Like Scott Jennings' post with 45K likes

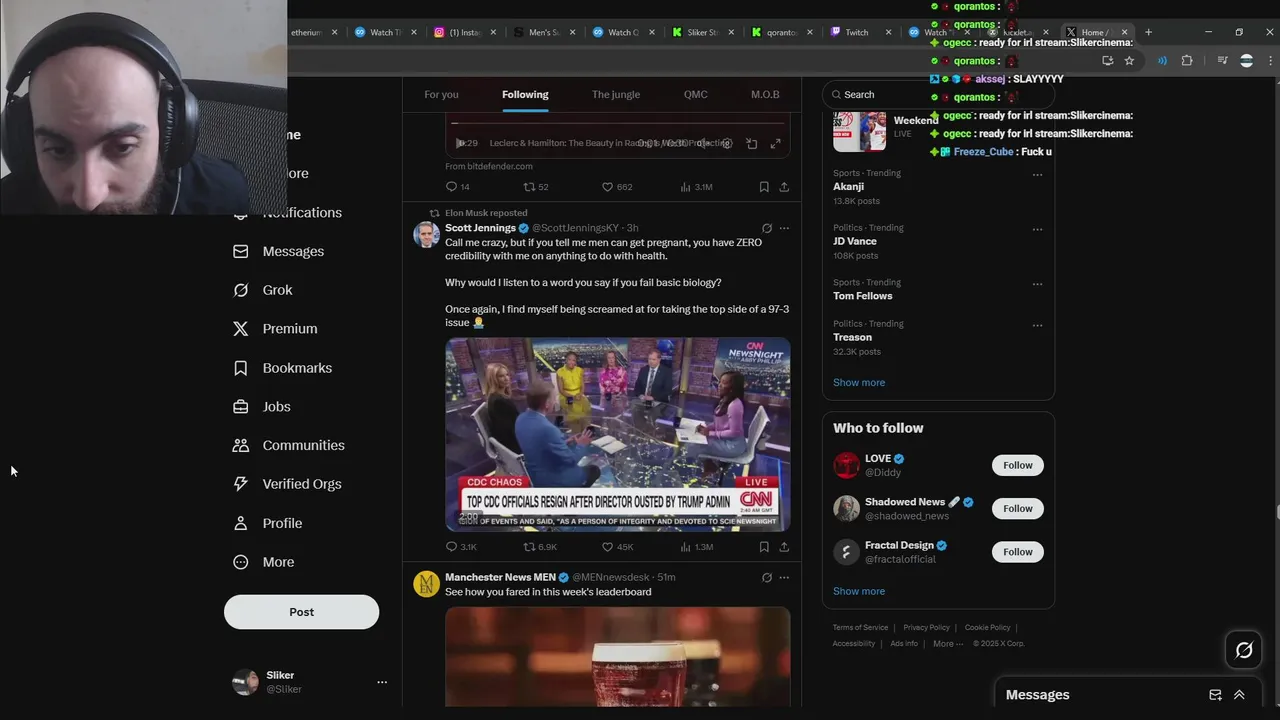[617, 547]
